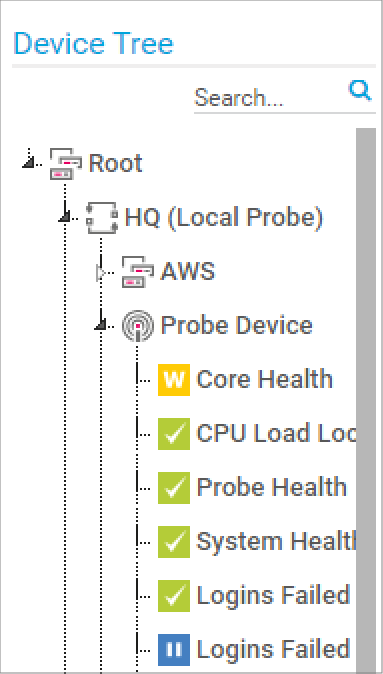Click the green check CPU Load icon

(174, 434)
